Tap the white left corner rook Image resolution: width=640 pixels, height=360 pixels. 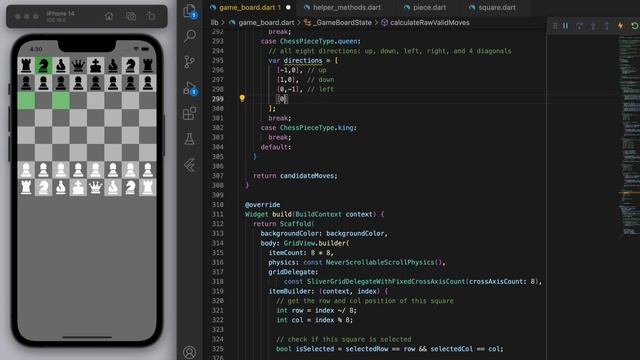[x=26, y=187]
